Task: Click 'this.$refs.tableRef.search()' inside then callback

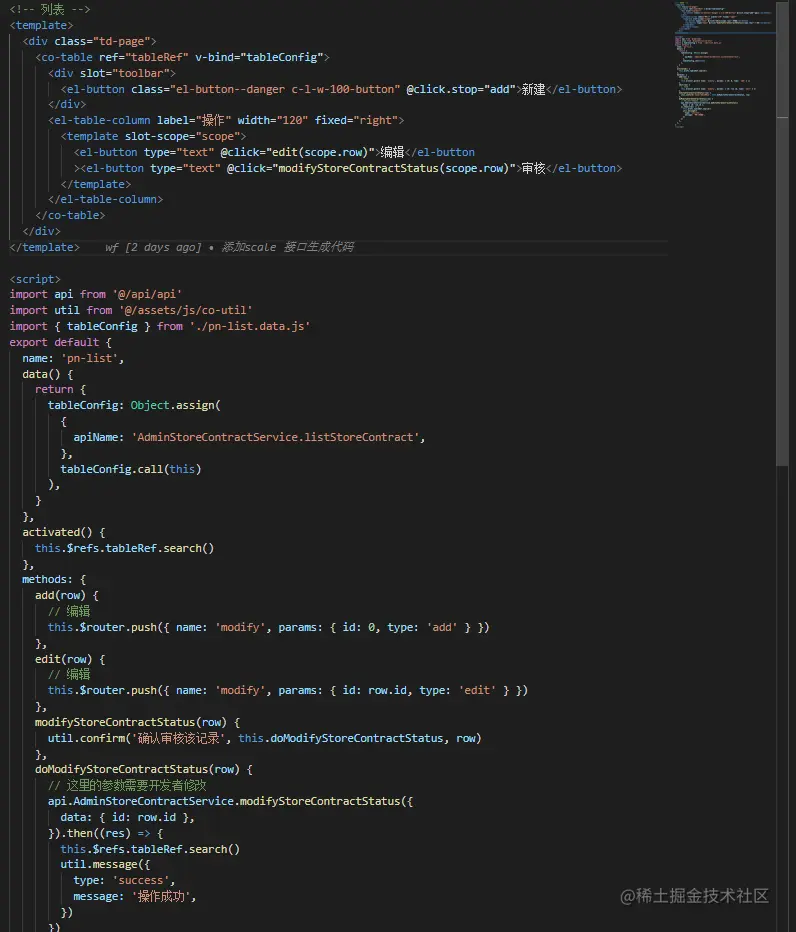Action: 150,850
